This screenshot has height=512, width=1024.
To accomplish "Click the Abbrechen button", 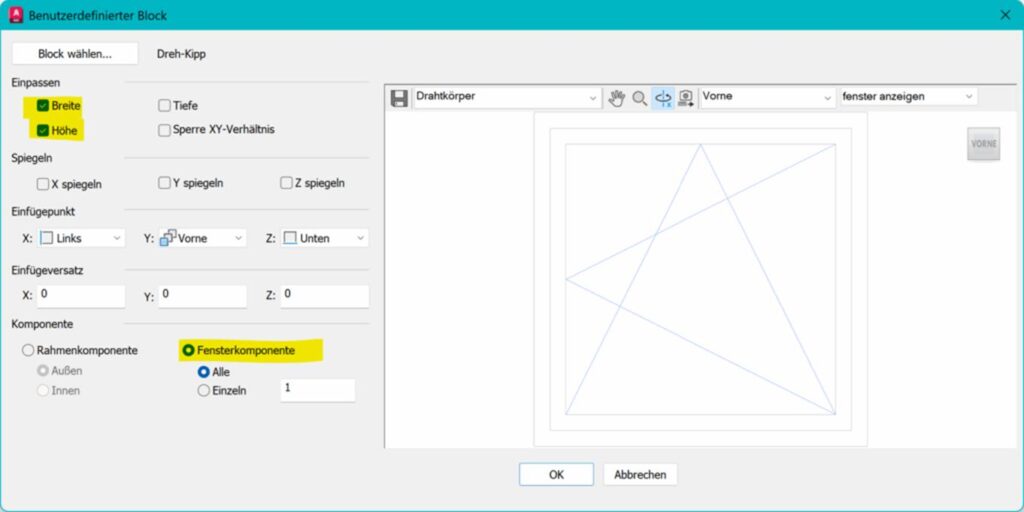I will (x=640, y=475).
